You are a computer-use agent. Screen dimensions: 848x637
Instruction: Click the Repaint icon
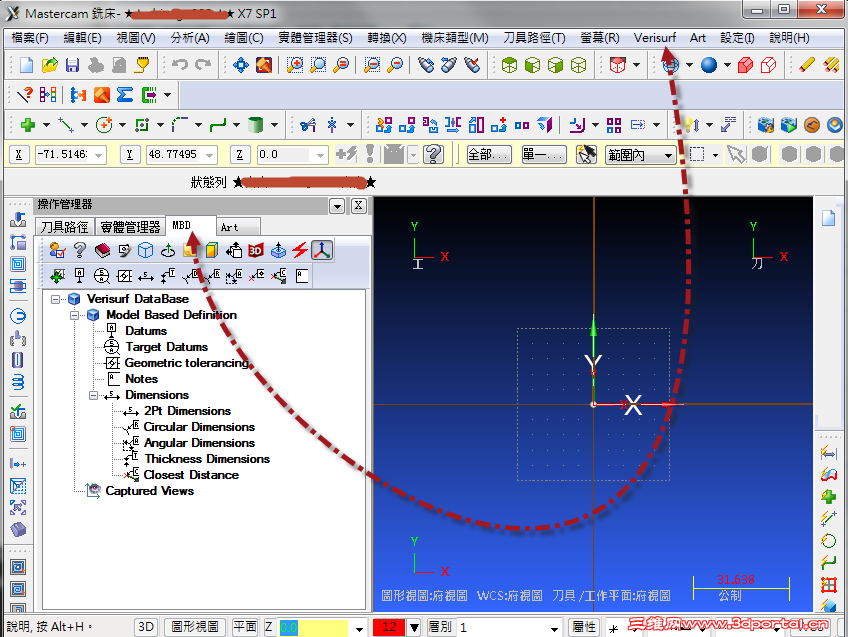(x=264, y=65)
